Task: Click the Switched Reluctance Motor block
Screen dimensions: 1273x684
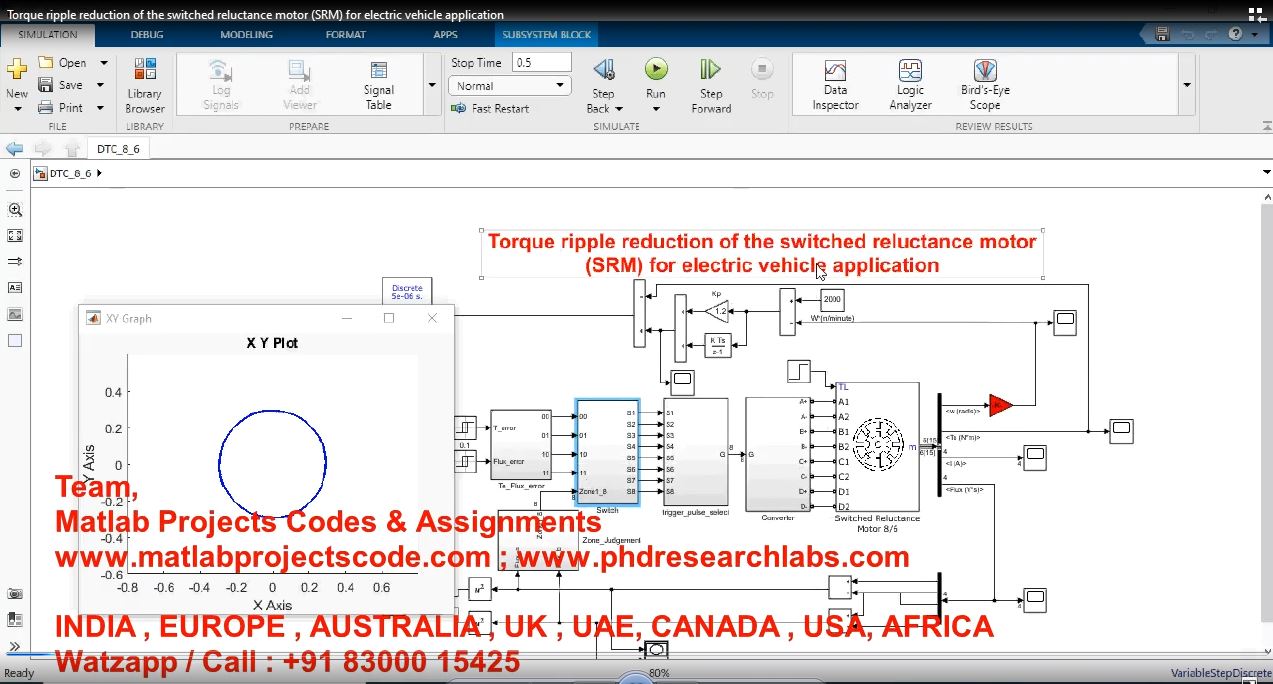Action: [878, 447]
